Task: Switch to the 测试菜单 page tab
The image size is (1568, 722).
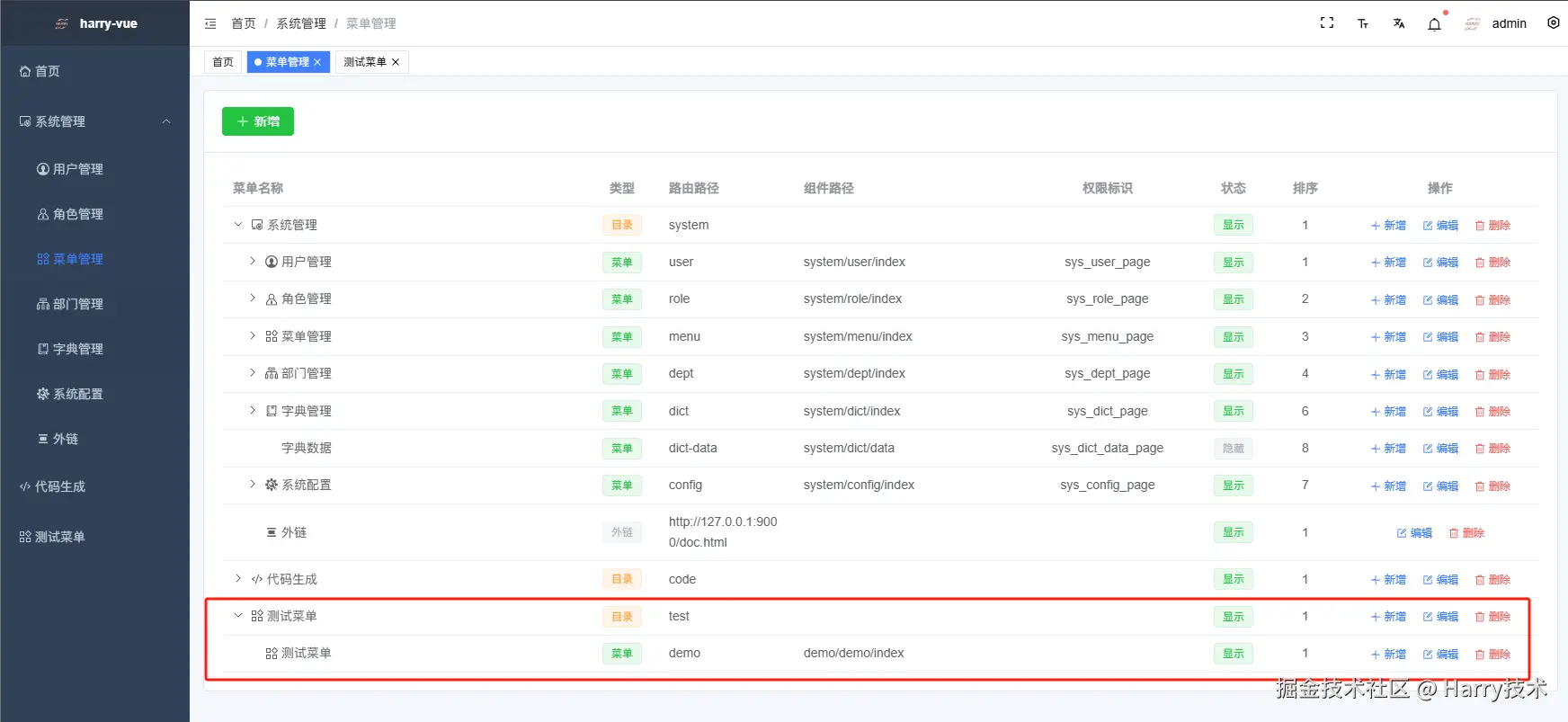Action: click(365, 62)
